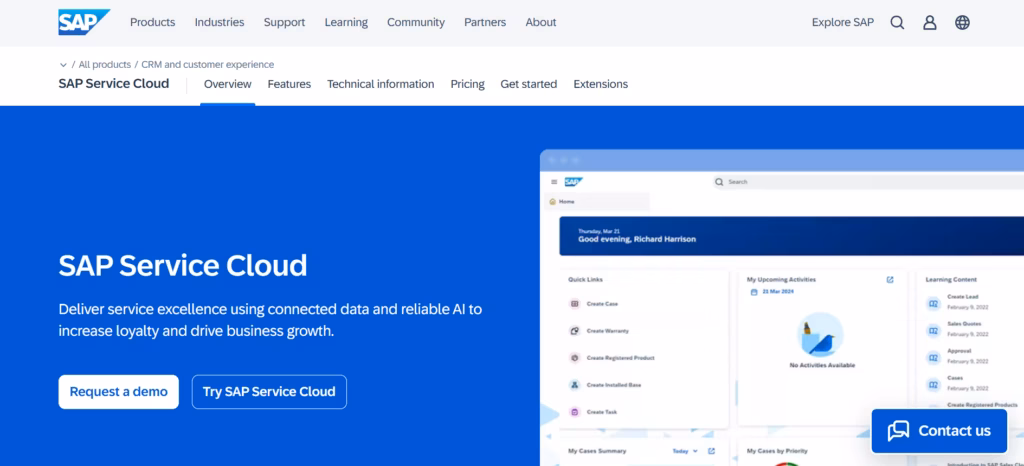This screenshot has width=1024, height=466.
Task: Click the Create Registered Product text in Quick Links
Action: (620, 358)
